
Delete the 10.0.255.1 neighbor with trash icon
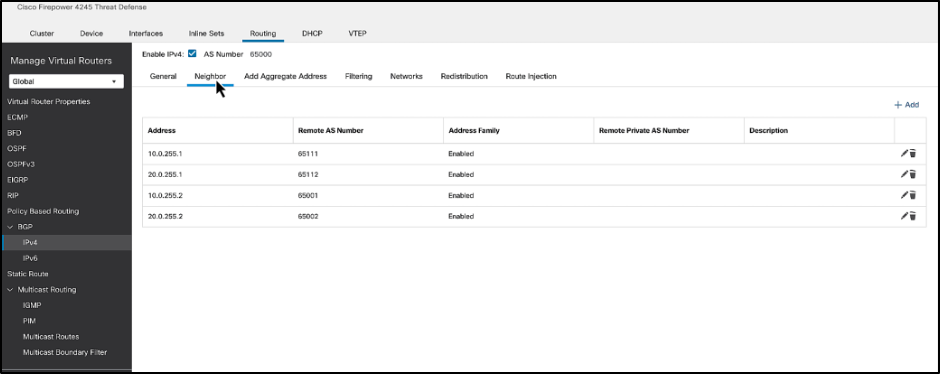(912, 153)
